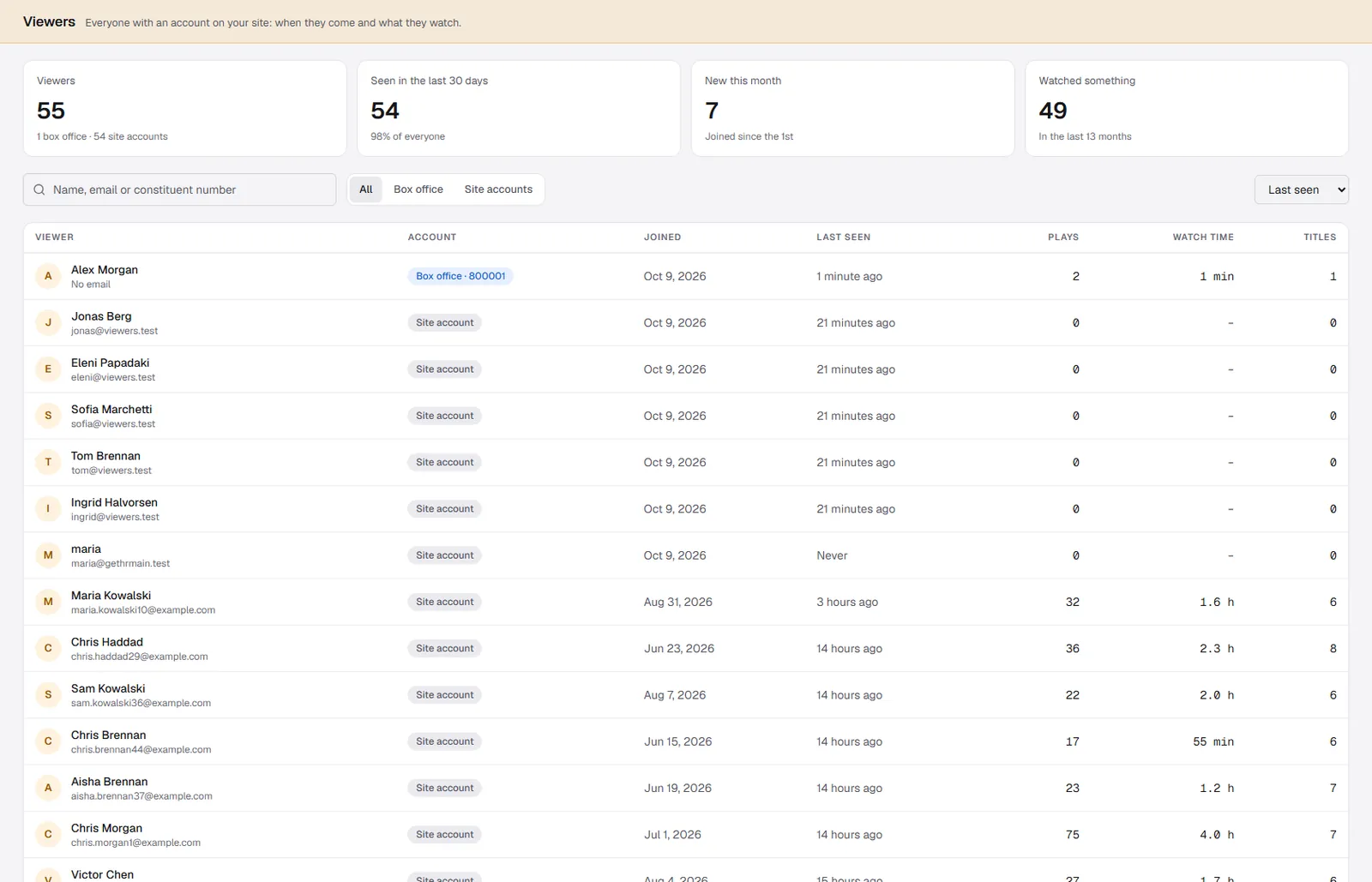The image size is (1372, 882).
Task: Click Maria Kowalski's joined date Aug 31, 2026
Action: (678, 602)
